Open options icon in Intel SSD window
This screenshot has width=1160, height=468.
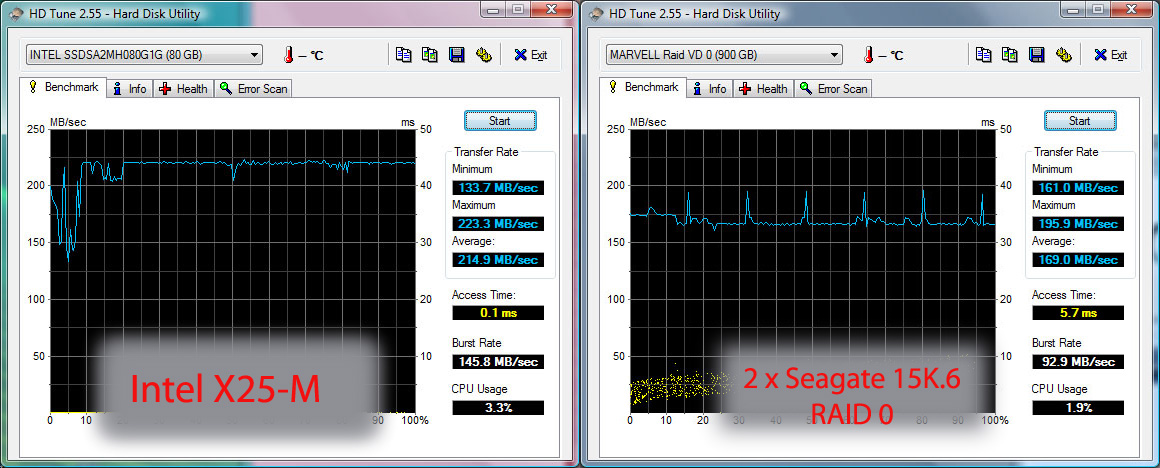[483, 55]
